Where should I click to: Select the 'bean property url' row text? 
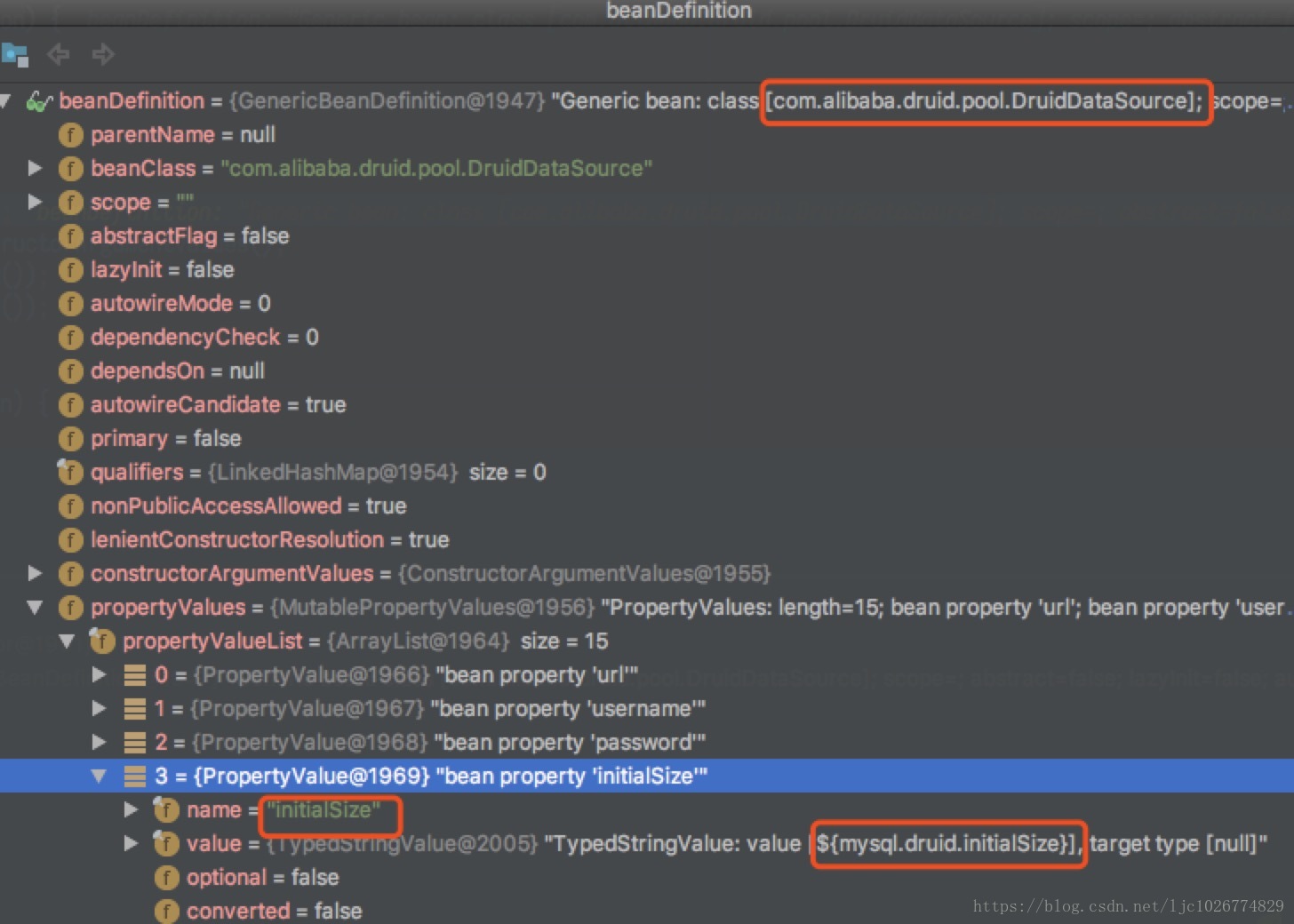[x=537, y=675]
